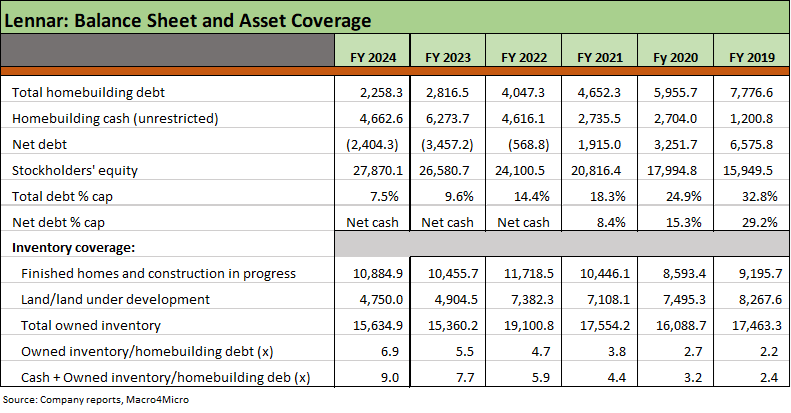Click the 'Net debt' row label
The height and width of the screenshot is (413, 791).
(x=39, y=145)
